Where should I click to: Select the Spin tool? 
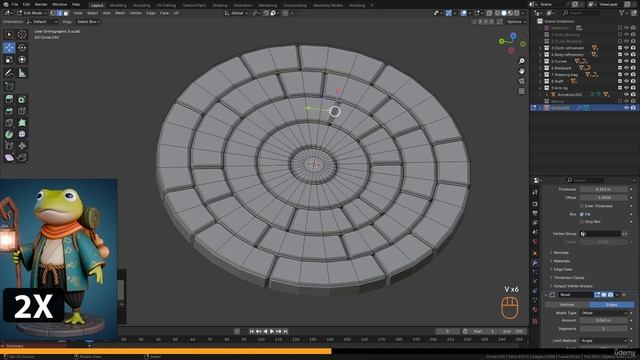(x=9, y=134)
